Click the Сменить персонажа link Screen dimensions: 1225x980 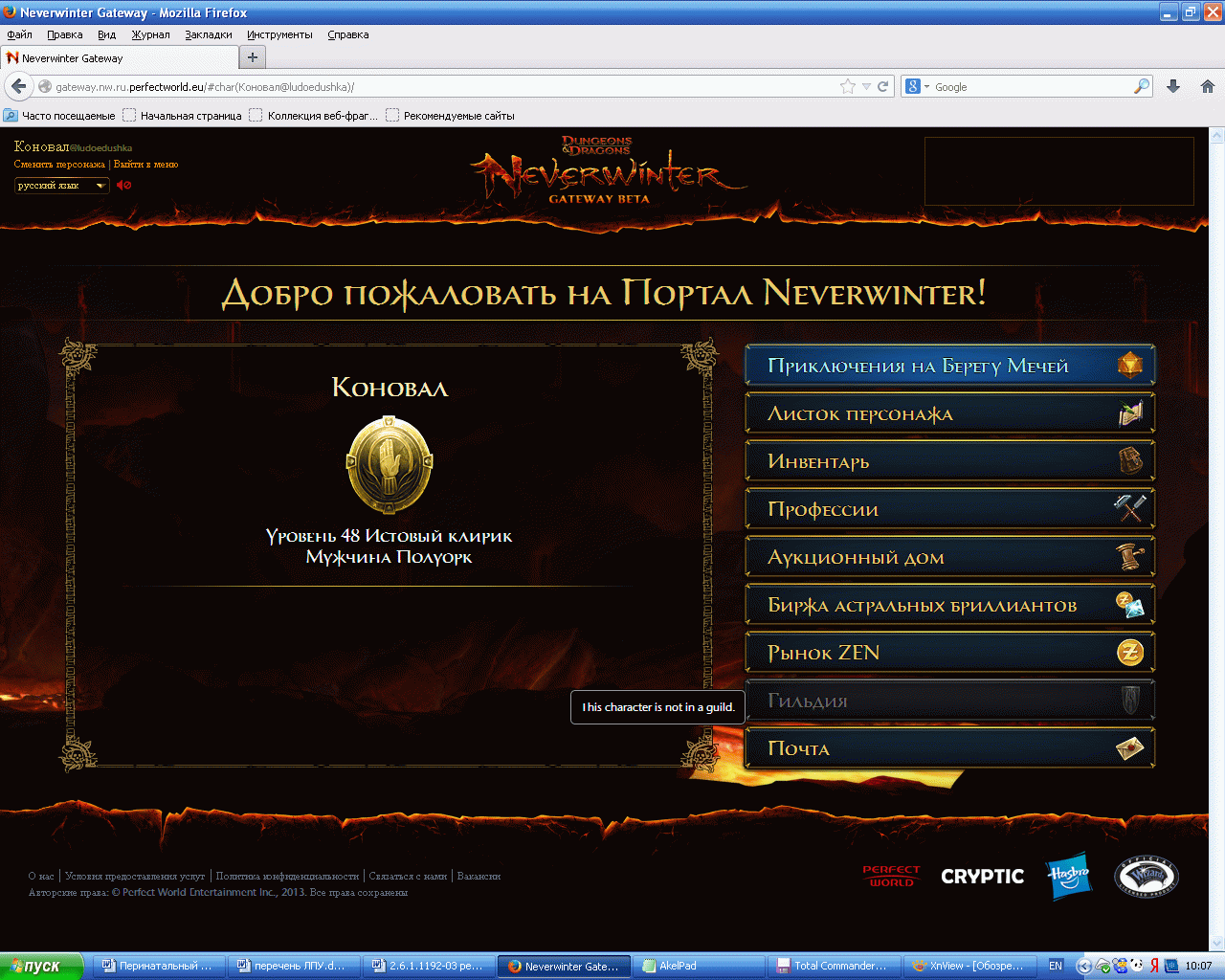point(59,165)
